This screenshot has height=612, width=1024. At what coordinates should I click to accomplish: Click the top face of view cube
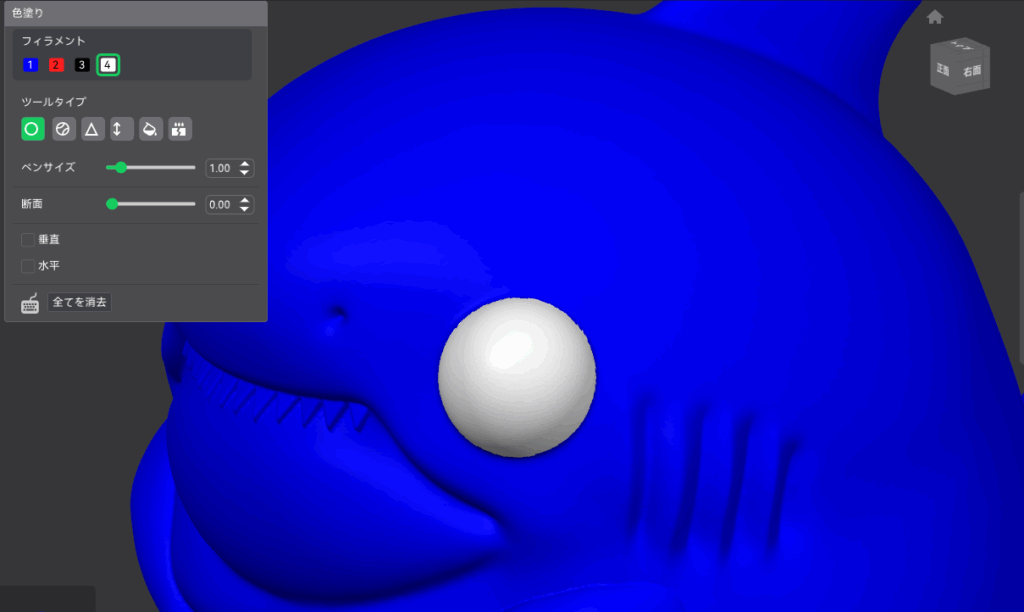[961, 44]
